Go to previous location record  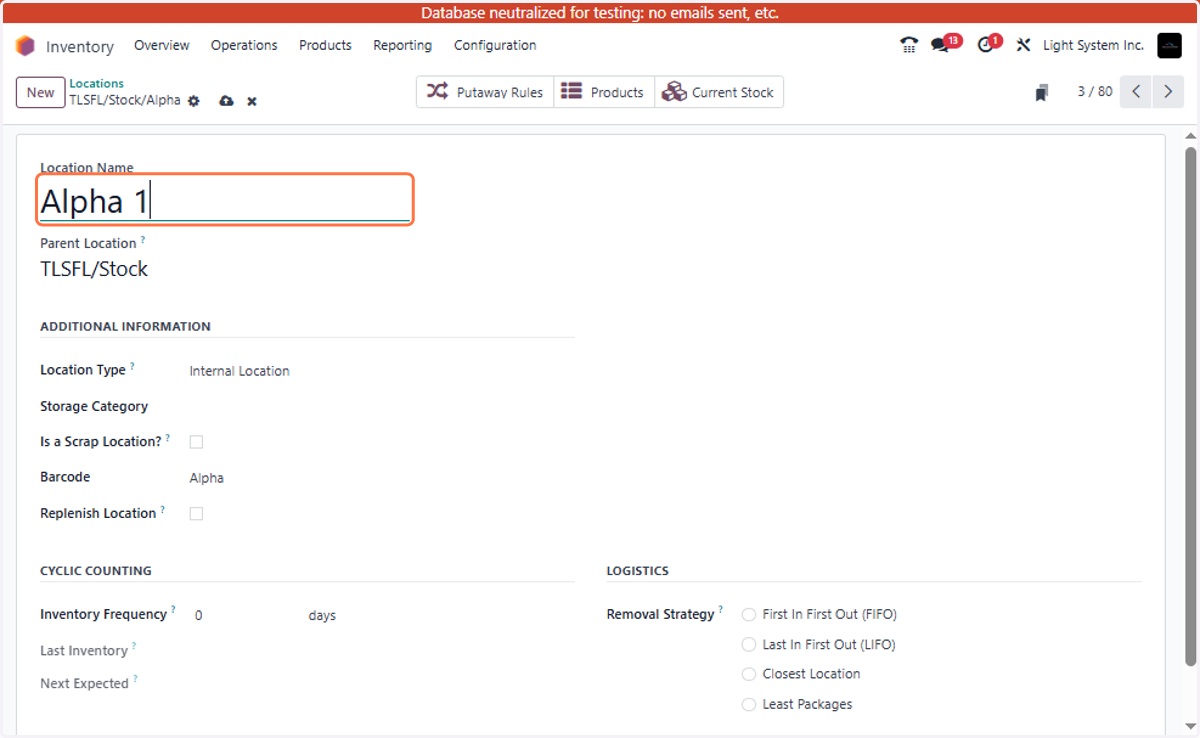point(1136,91)
